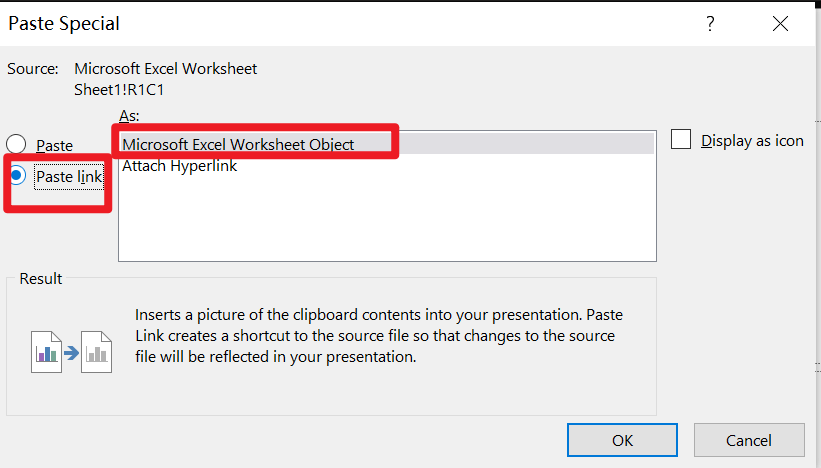Click the Result description paragraph
The height and width of the screenshot is (468, 821).
379,336
